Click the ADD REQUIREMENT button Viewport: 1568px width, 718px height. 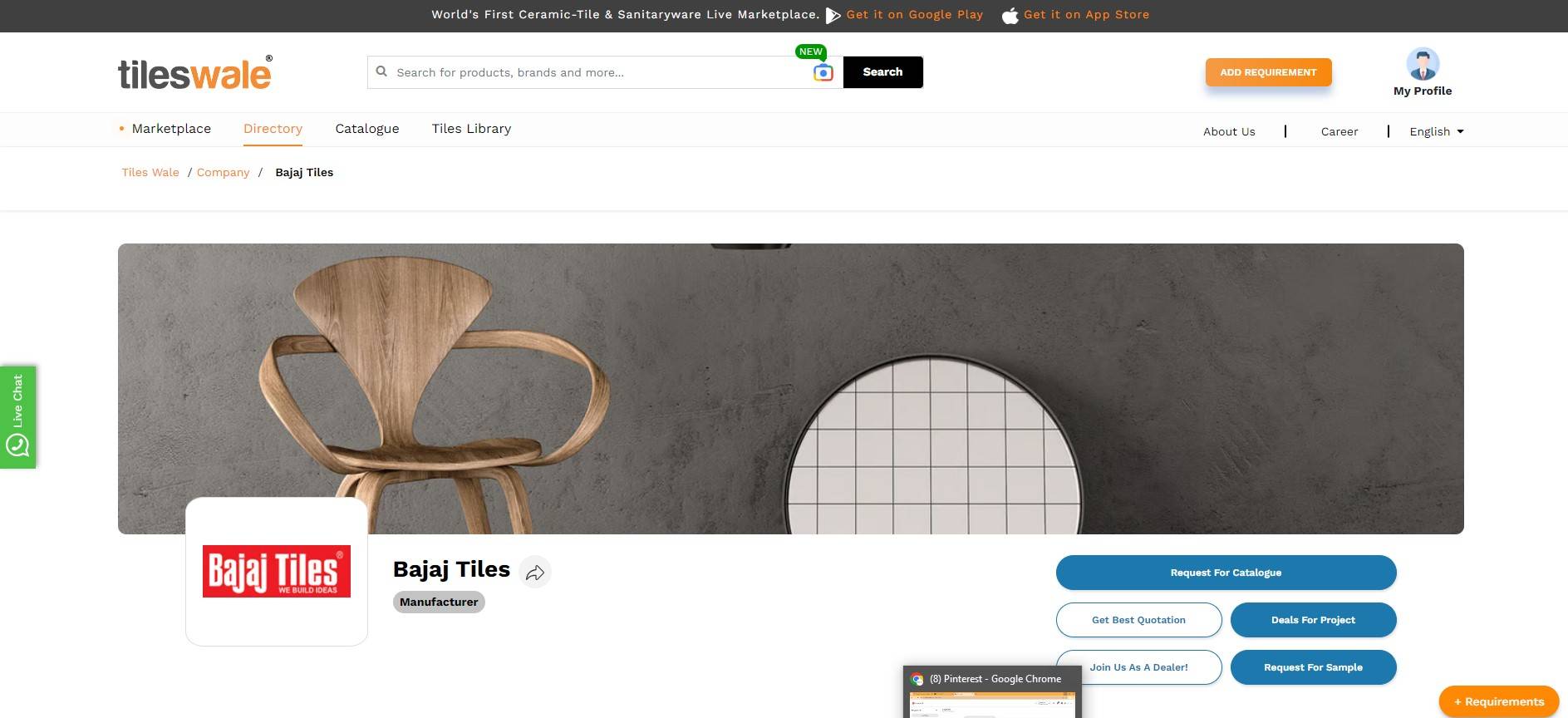(1268, 72)
